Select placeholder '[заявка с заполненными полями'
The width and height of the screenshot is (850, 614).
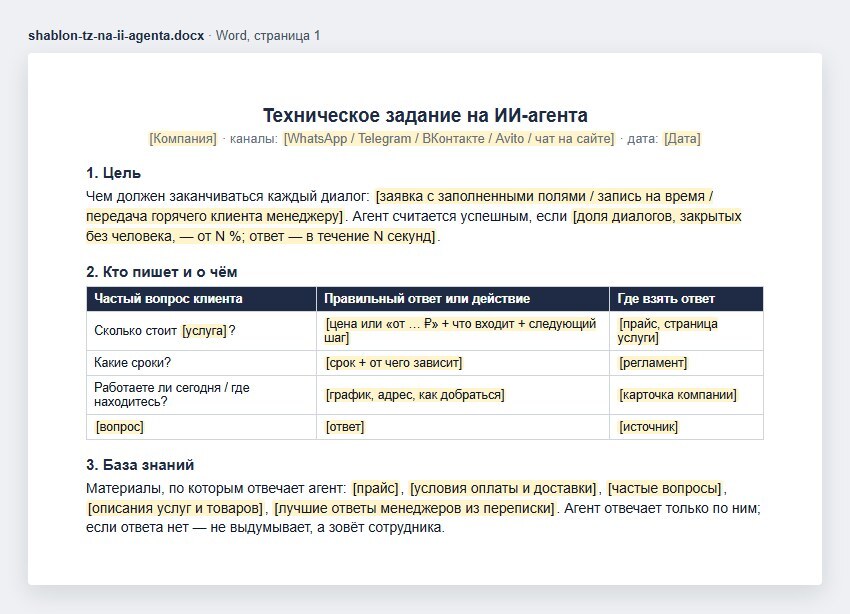tap(480, 196)
